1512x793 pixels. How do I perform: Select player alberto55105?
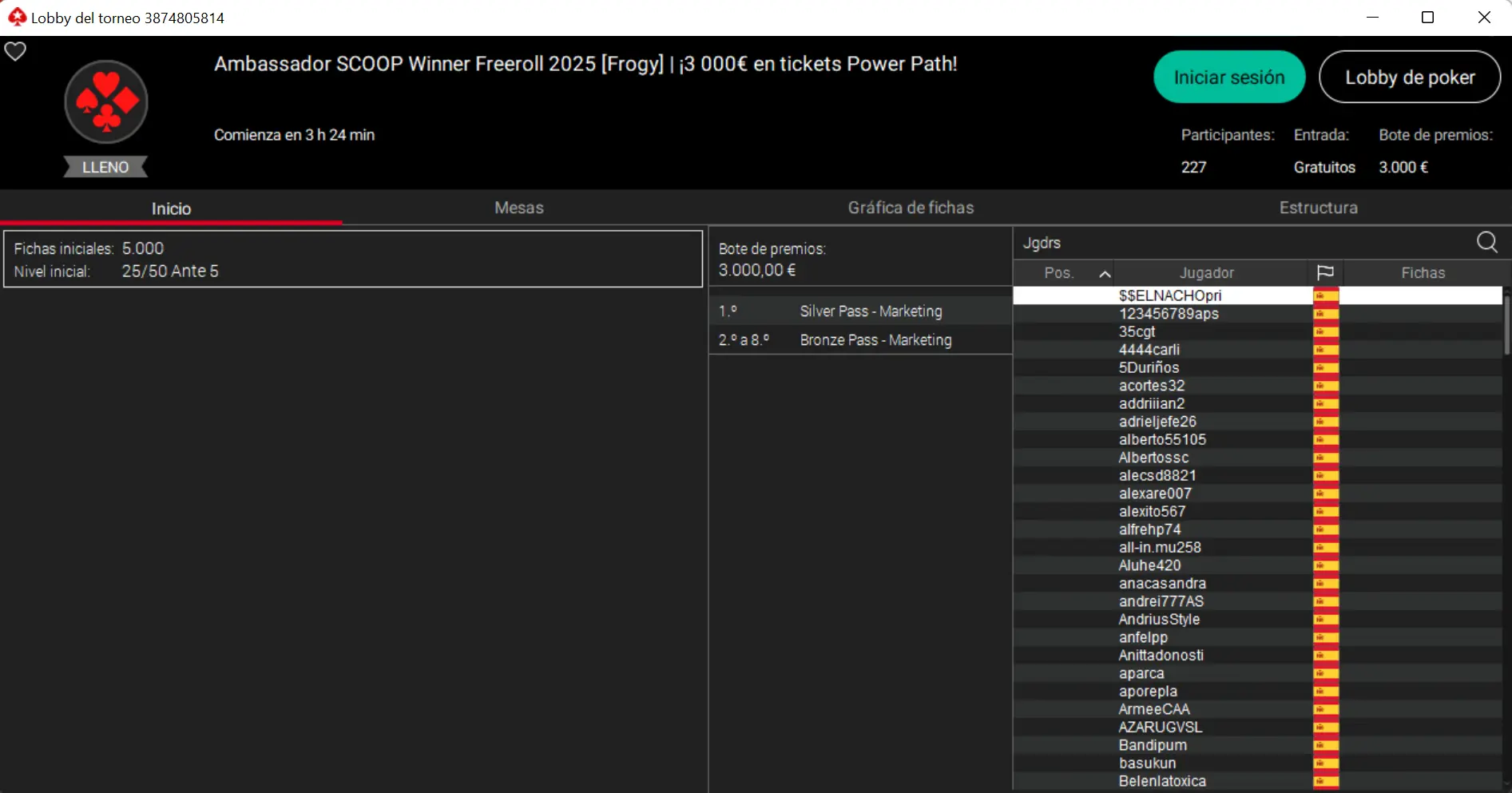click(1257, 439)
